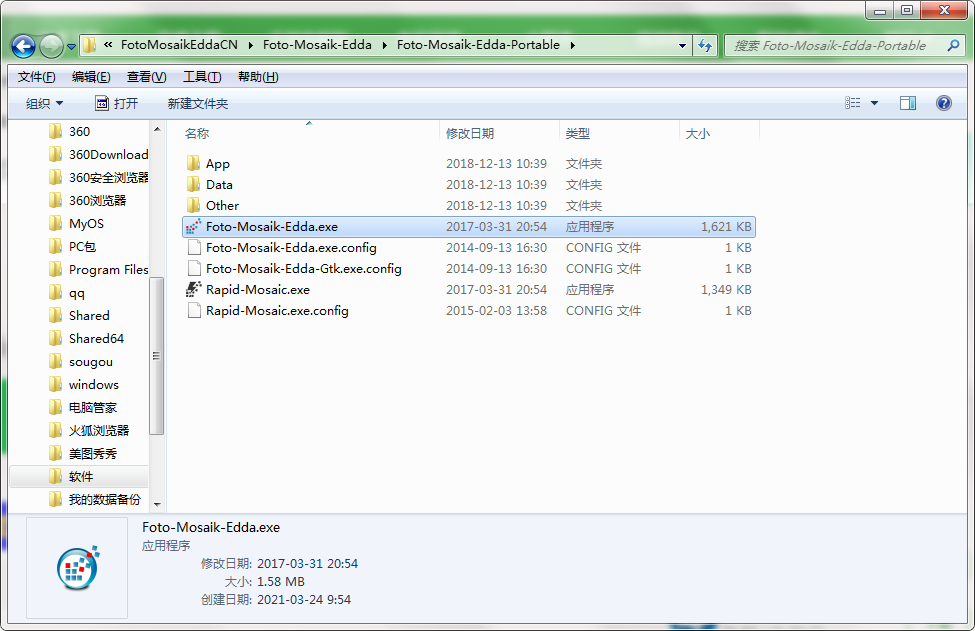Click the folder icon in address bar

click(90, 45)
